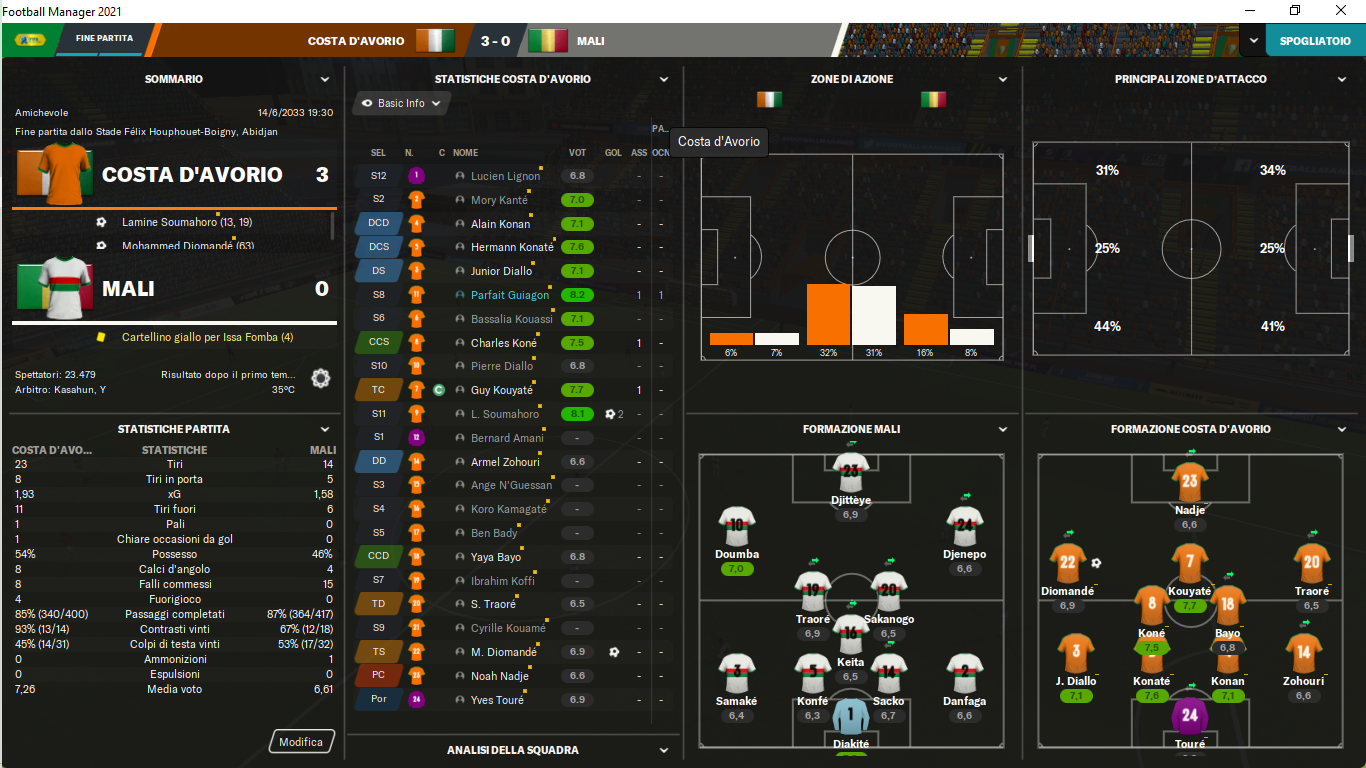Click the Costa d'Avorio flag in the score bar

[x=435, y=41]
